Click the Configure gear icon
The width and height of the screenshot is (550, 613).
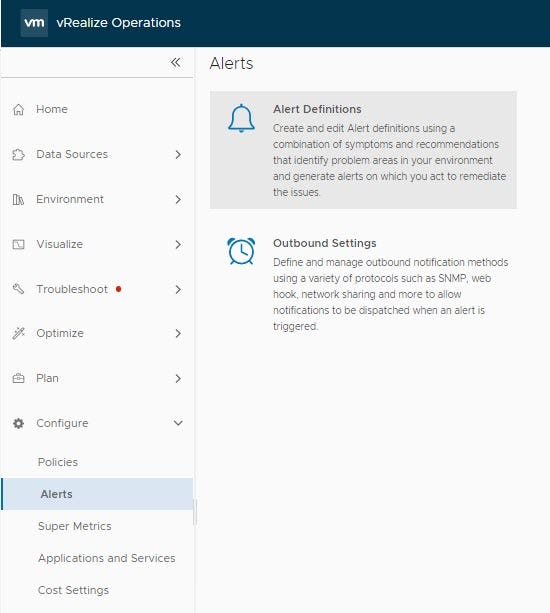[x=18, y=423]
